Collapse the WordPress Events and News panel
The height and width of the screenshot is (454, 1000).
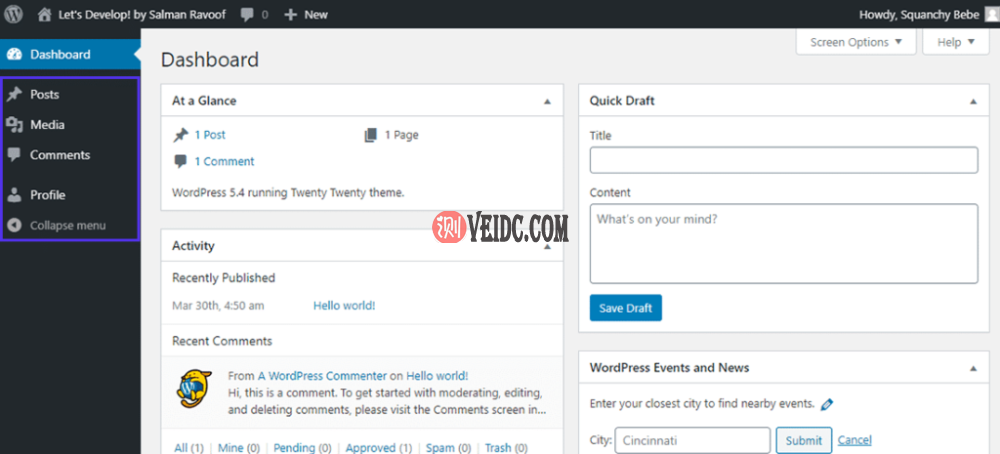tap(973, 369)
